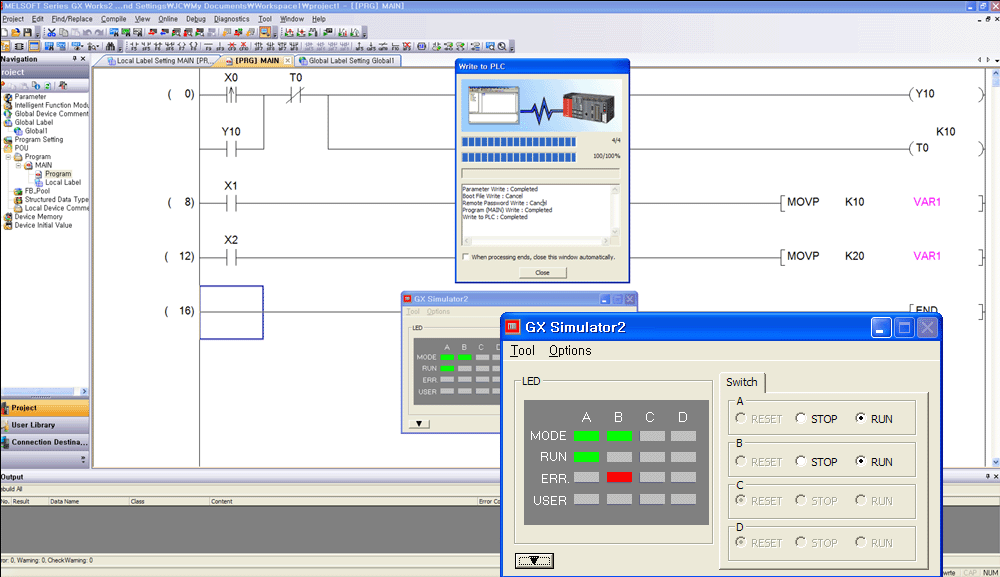This screenshot has width=1000, height=577.
Task: Select RESET for switch A in GX Simulator2
Action: tap(740, 418)
